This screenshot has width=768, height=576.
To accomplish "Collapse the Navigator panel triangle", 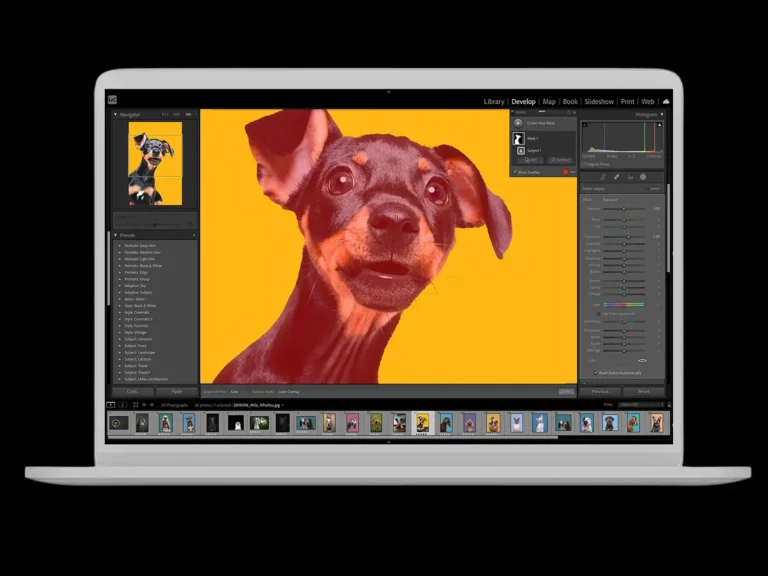I will coord(116,115).
